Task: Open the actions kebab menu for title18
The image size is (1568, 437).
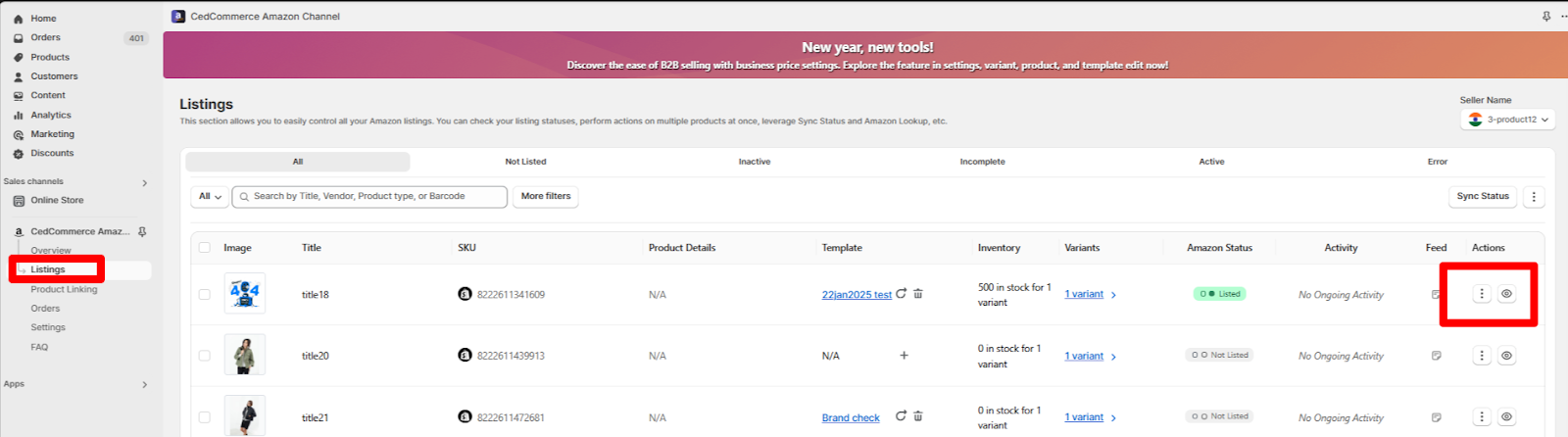Action: click(x=1482, y=294)
